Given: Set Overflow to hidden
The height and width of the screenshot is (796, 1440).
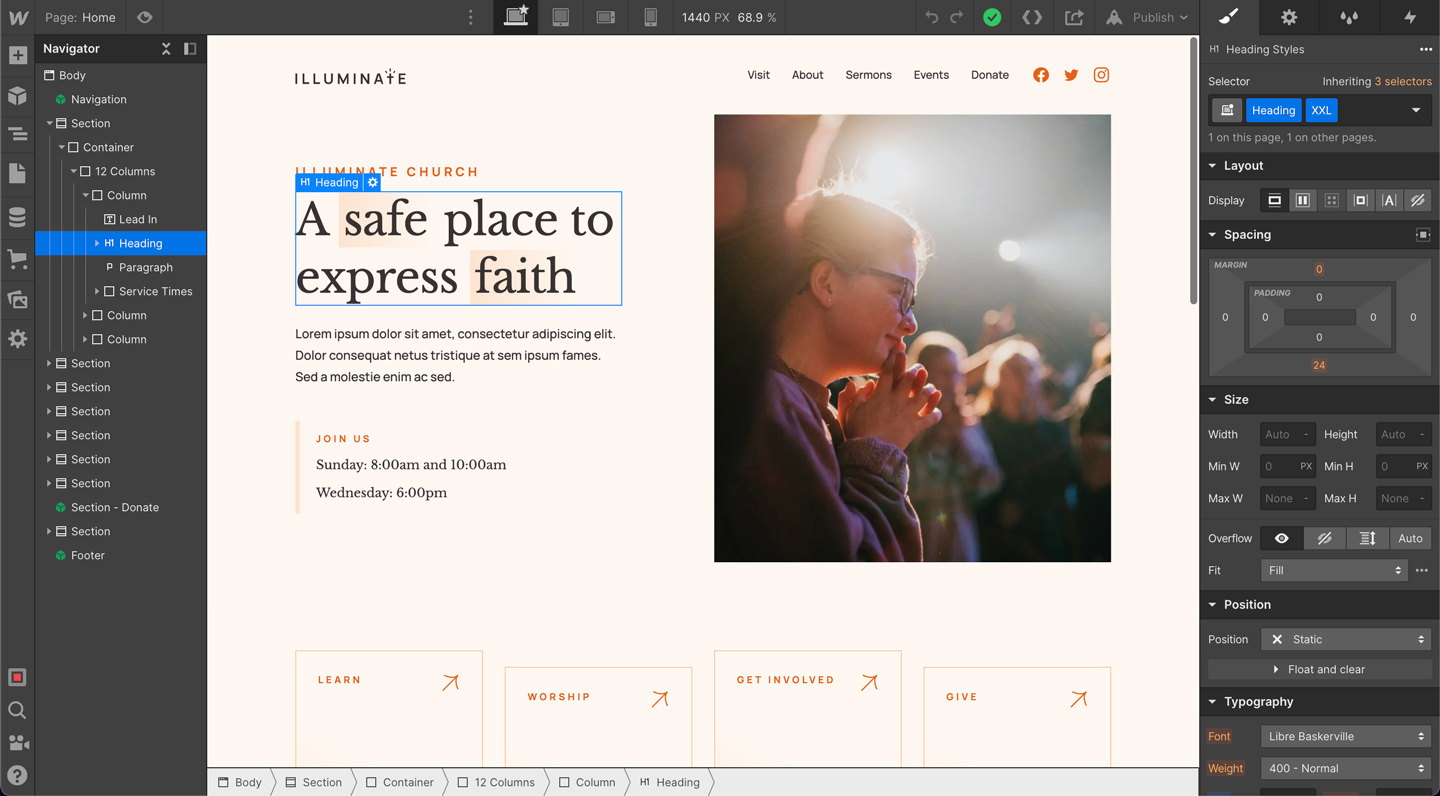Looking at the screenshot, I should click(1324, 538).
